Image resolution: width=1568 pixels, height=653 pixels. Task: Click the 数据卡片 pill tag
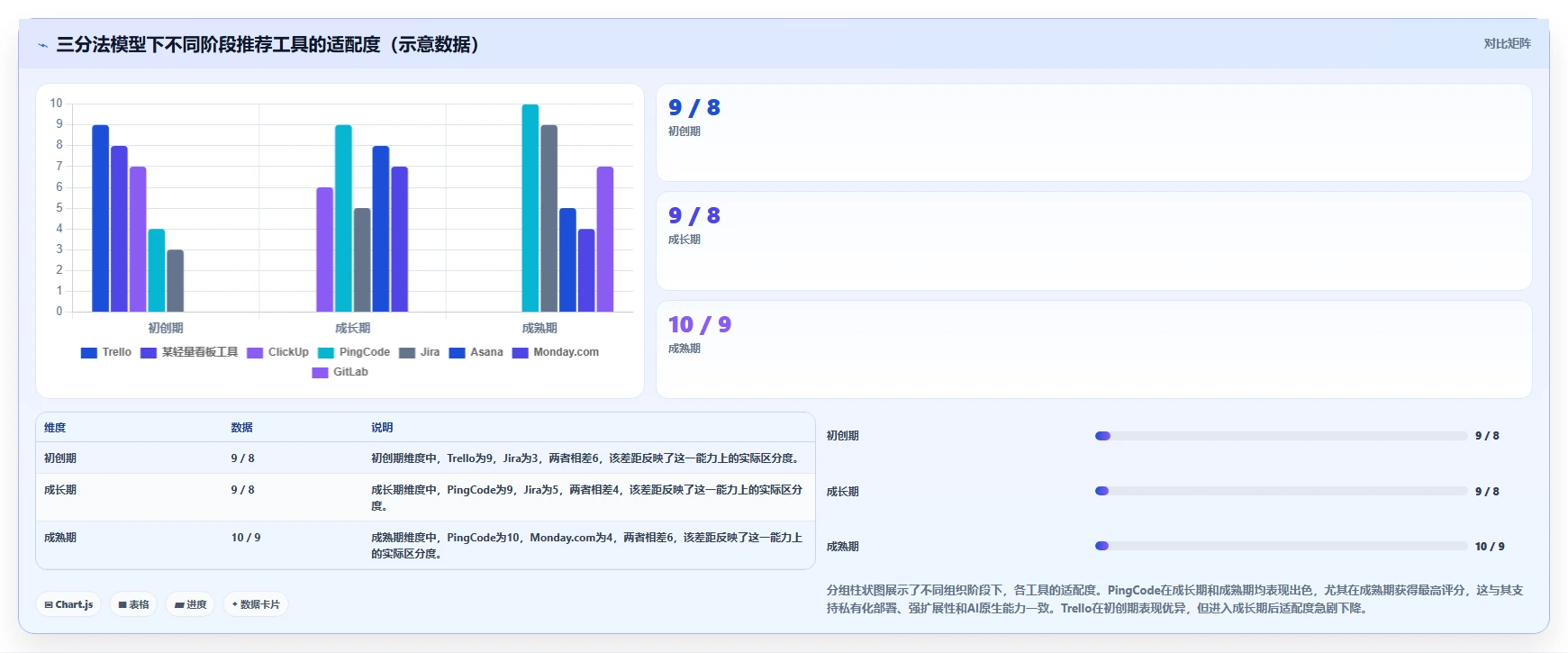(x=256, y=604)
